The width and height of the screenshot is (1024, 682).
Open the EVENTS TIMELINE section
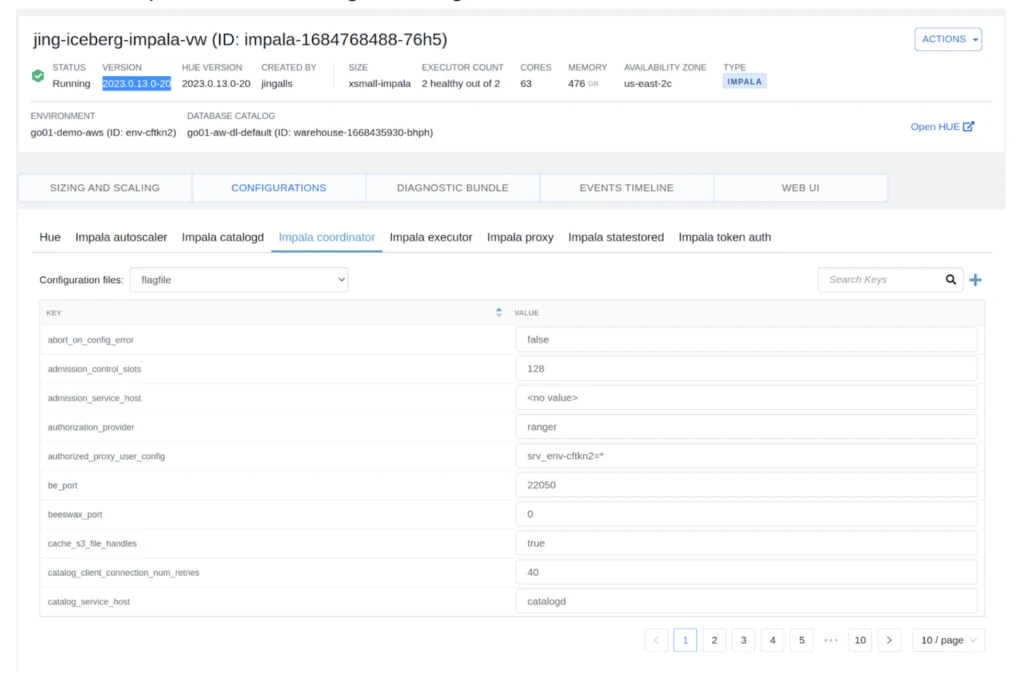click(626, 187)
